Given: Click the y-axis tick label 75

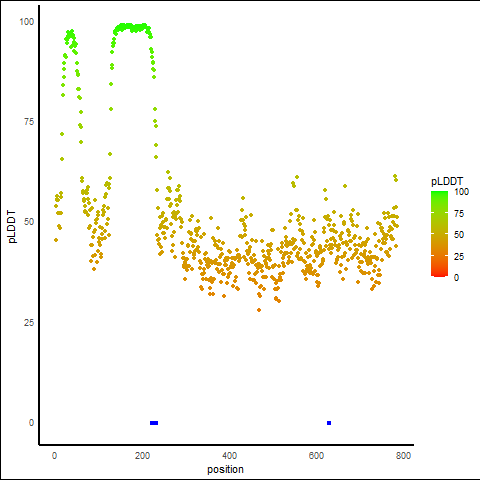Looking at the screenshot, I should tap(29, 122).
